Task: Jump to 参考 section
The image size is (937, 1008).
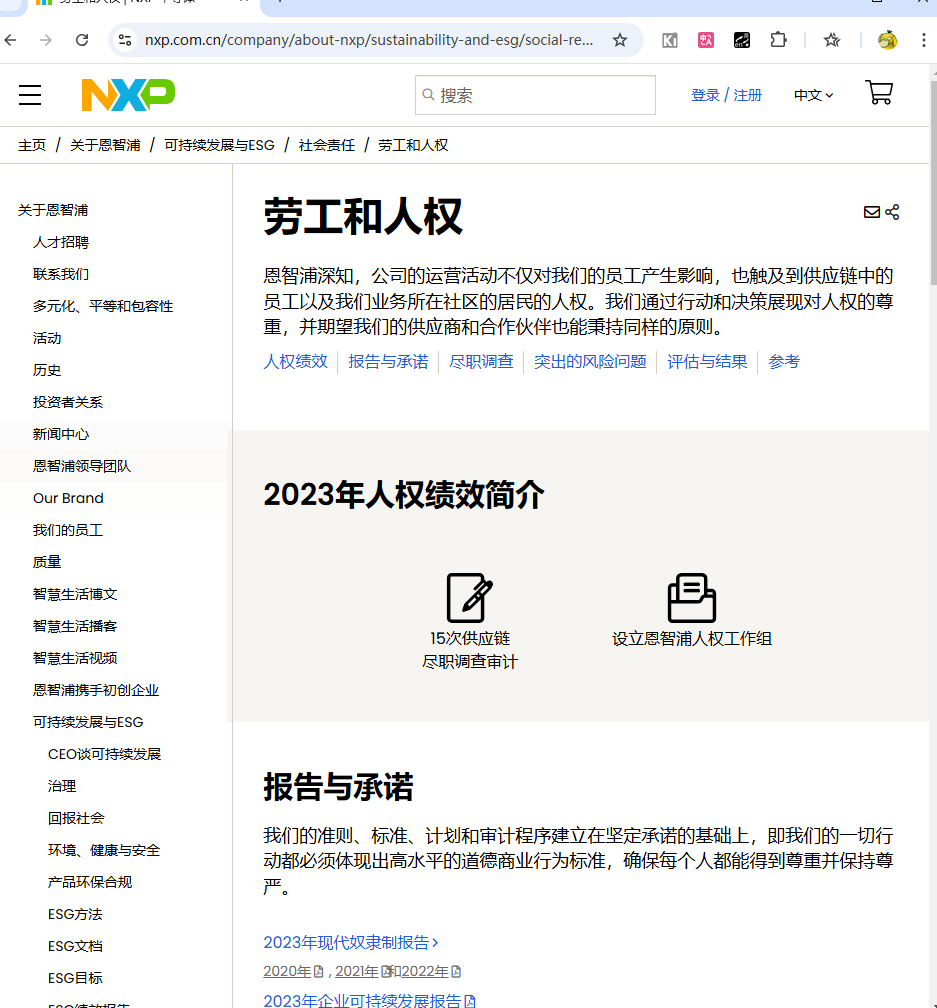Action: 784,361
